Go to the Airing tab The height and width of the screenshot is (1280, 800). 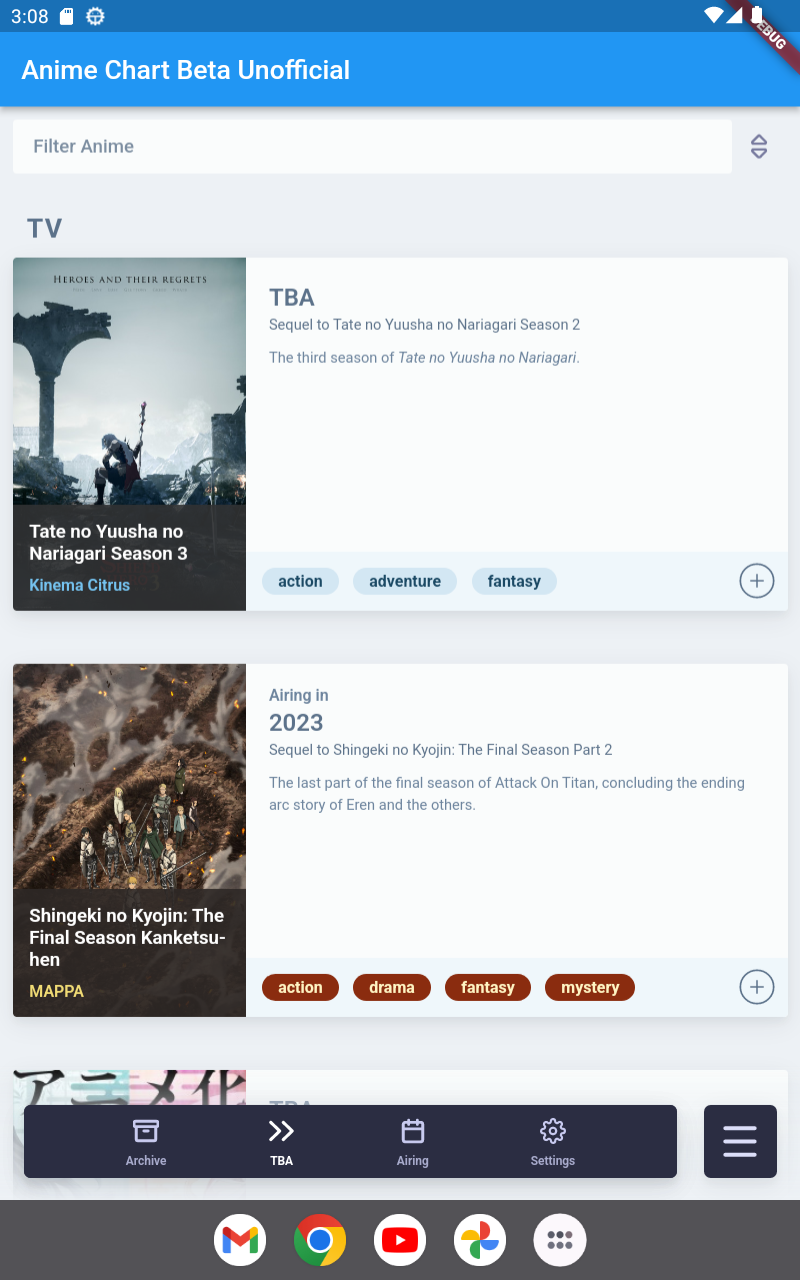click(412, 1142)
